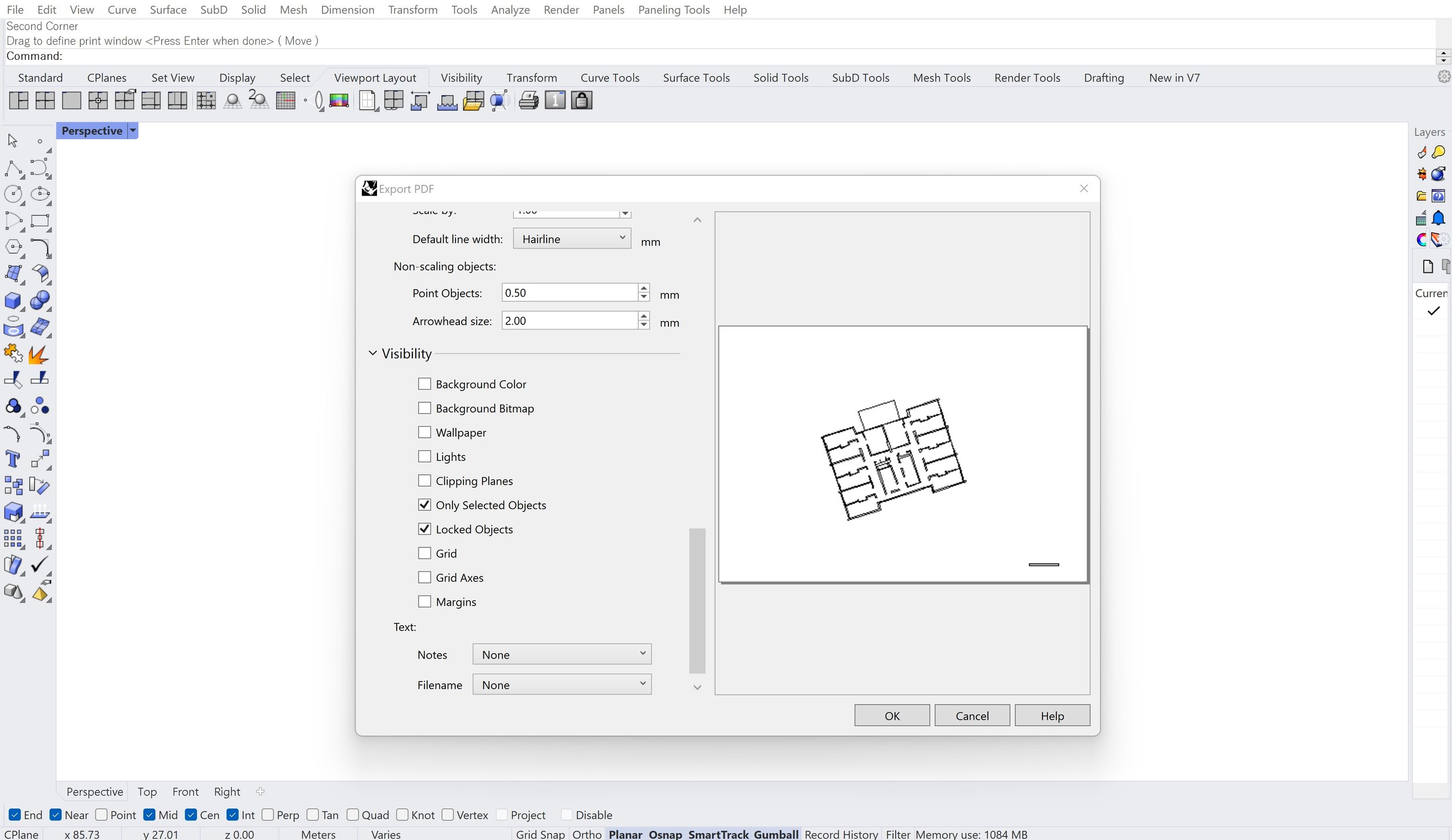This screenshot has width=1452, height=840.
Task: Collapse the Visibility section
Action: pyautogui.click(x=373, y=353)
